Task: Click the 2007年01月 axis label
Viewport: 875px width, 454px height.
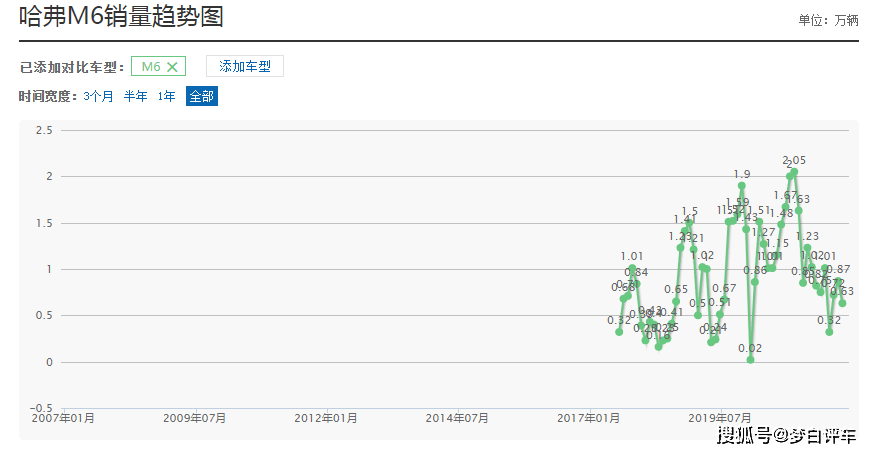Action: click(x=63, y=417)
